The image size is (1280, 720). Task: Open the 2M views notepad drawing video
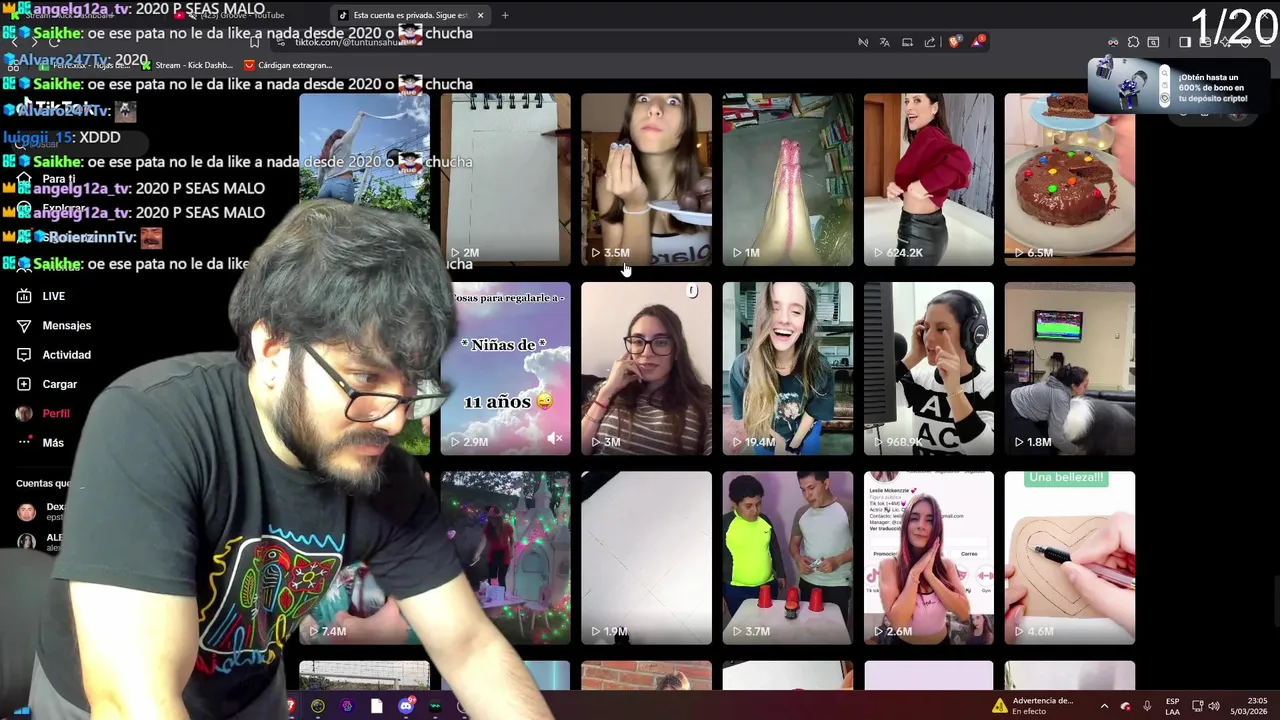pos(505,179)
